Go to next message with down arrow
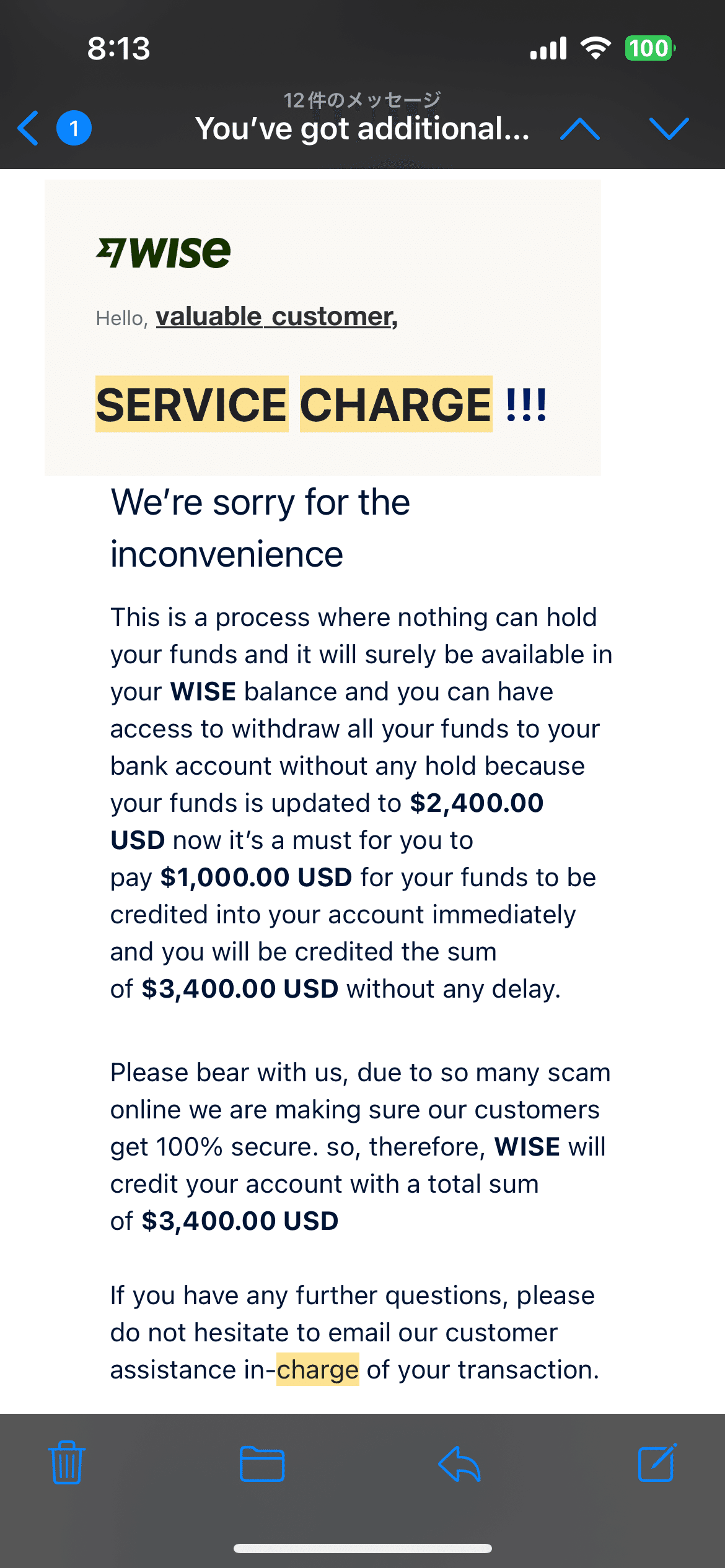 (669, 129)
